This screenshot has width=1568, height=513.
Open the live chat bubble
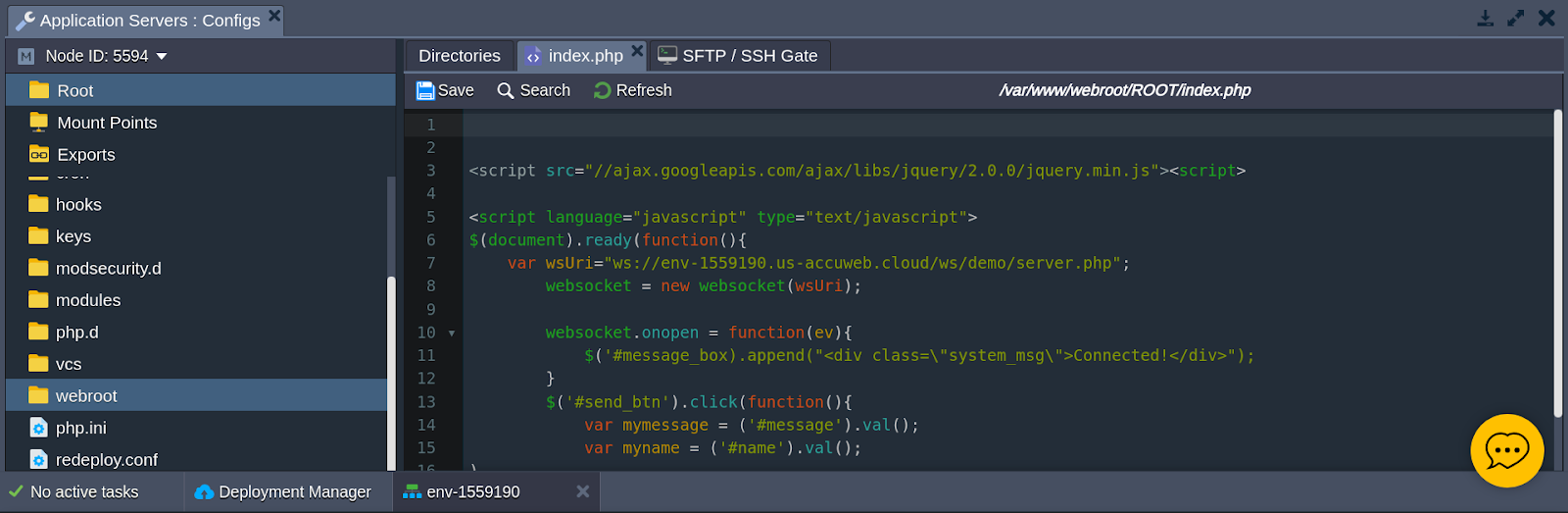pyautogui.click(x=1506, y=450)
